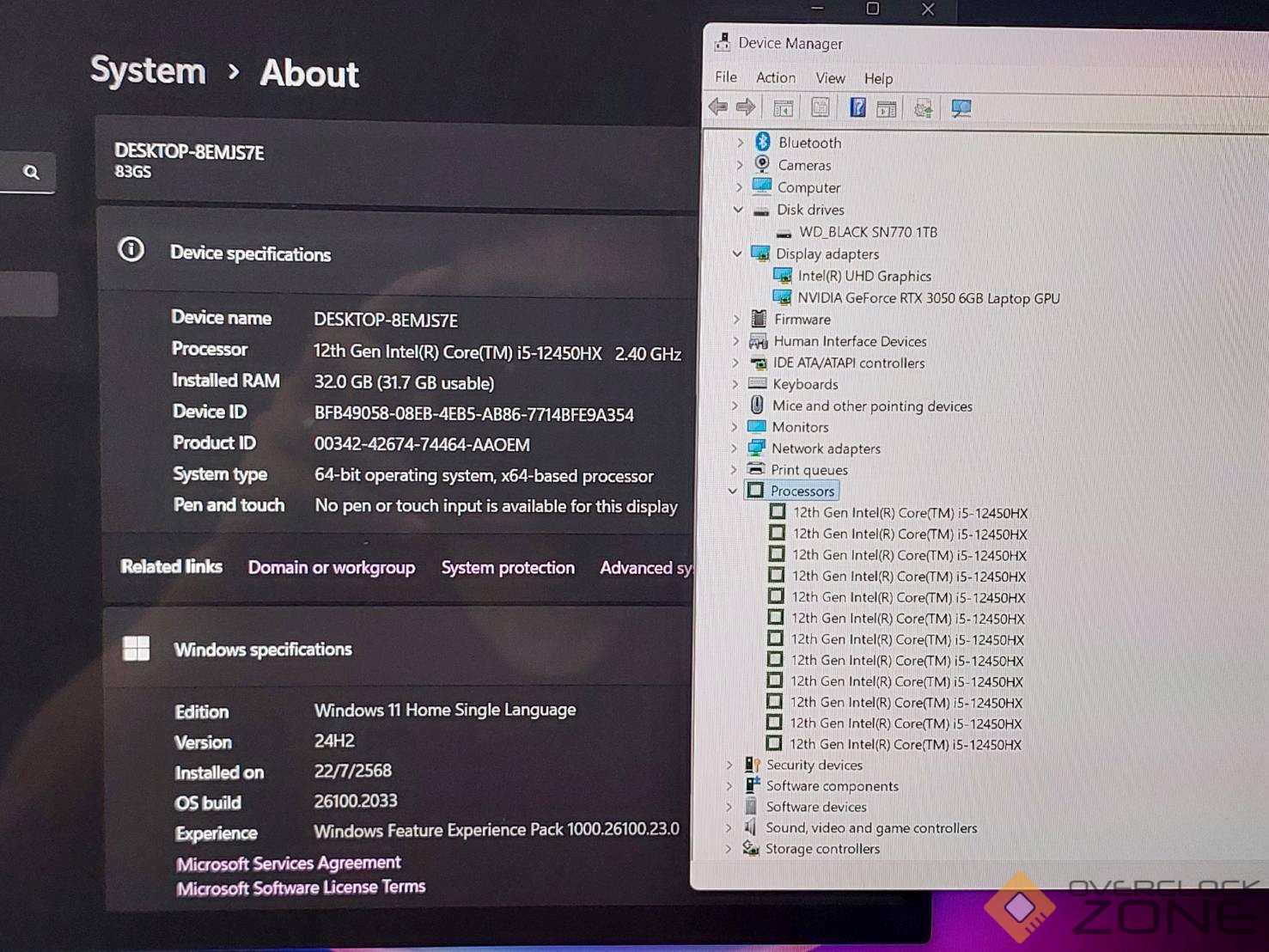The height and width of the screenshot is (952, 1269).
Task: Select the Network adapters category icon
Action: pyautogui.click(x=756, y=448)
